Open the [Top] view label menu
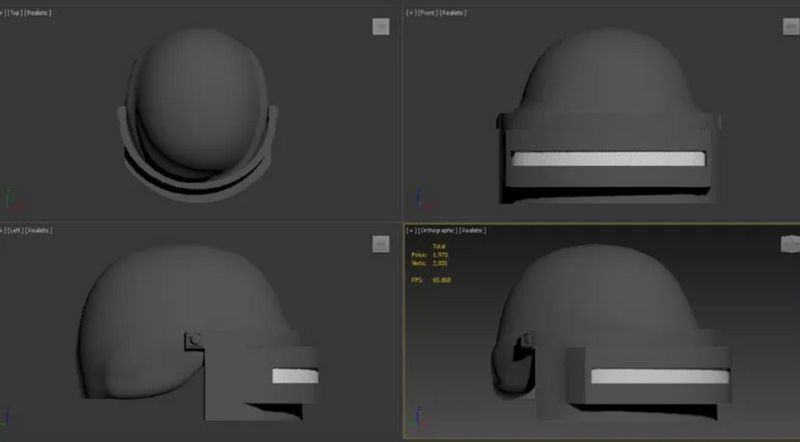The height and width of the screenshot is (442, 800). [15, 13]
